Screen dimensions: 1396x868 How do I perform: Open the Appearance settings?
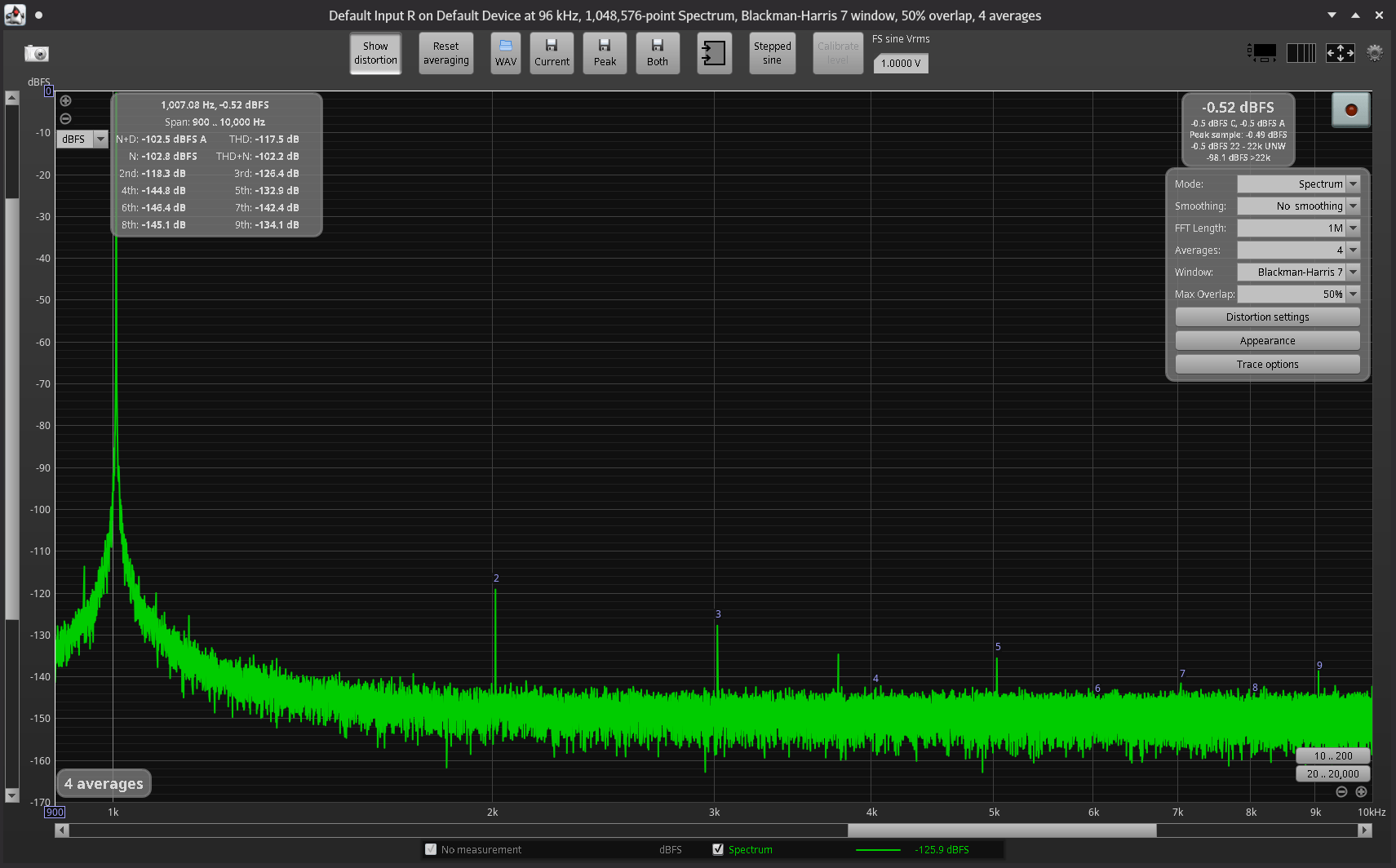1267,340
